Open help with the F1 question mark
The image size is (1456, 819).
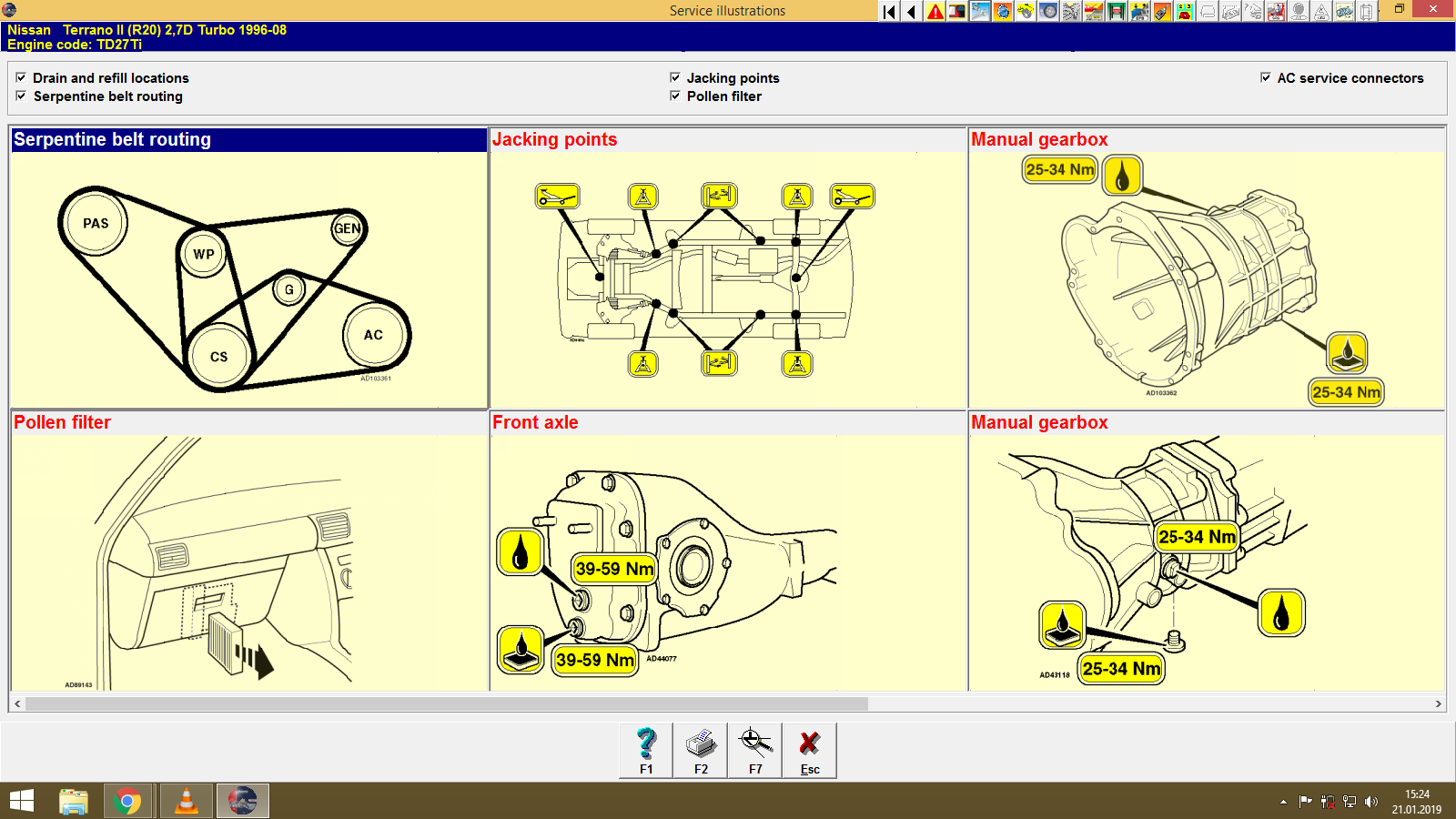point(646,750)
